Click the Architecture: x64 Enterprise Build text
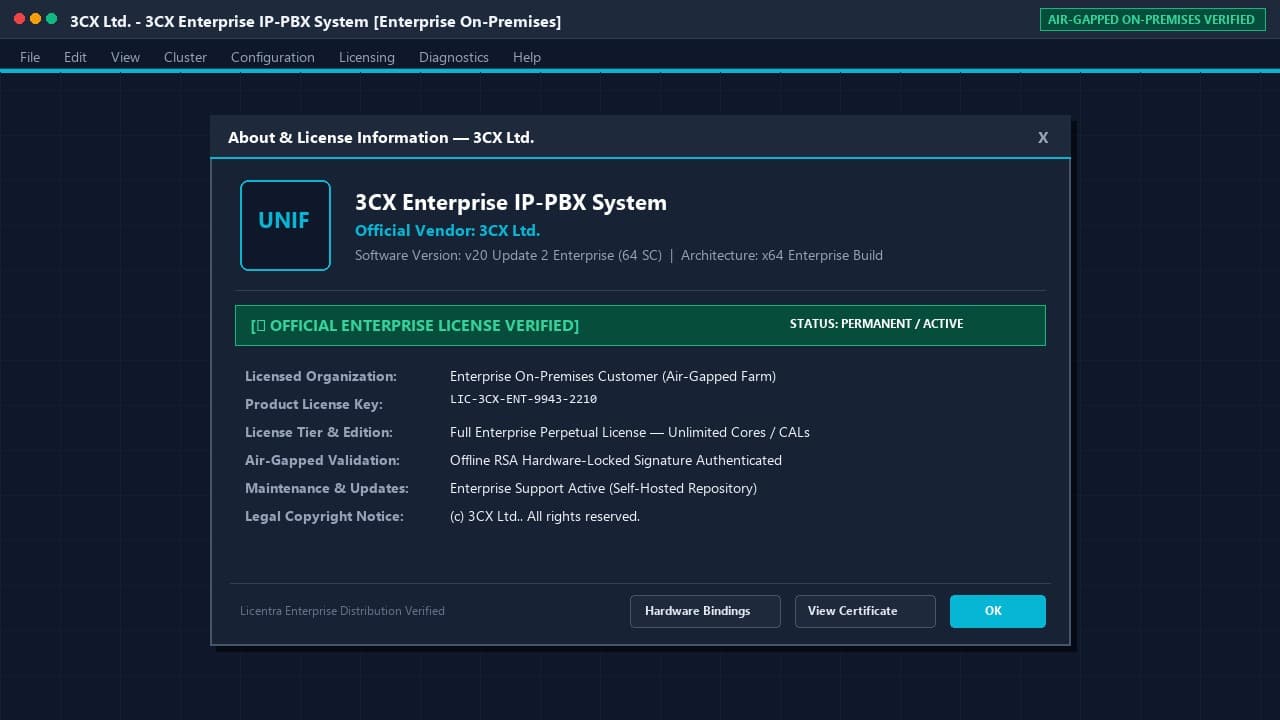This screenshot has height=720, width=1280. click(x=782, y=255)
